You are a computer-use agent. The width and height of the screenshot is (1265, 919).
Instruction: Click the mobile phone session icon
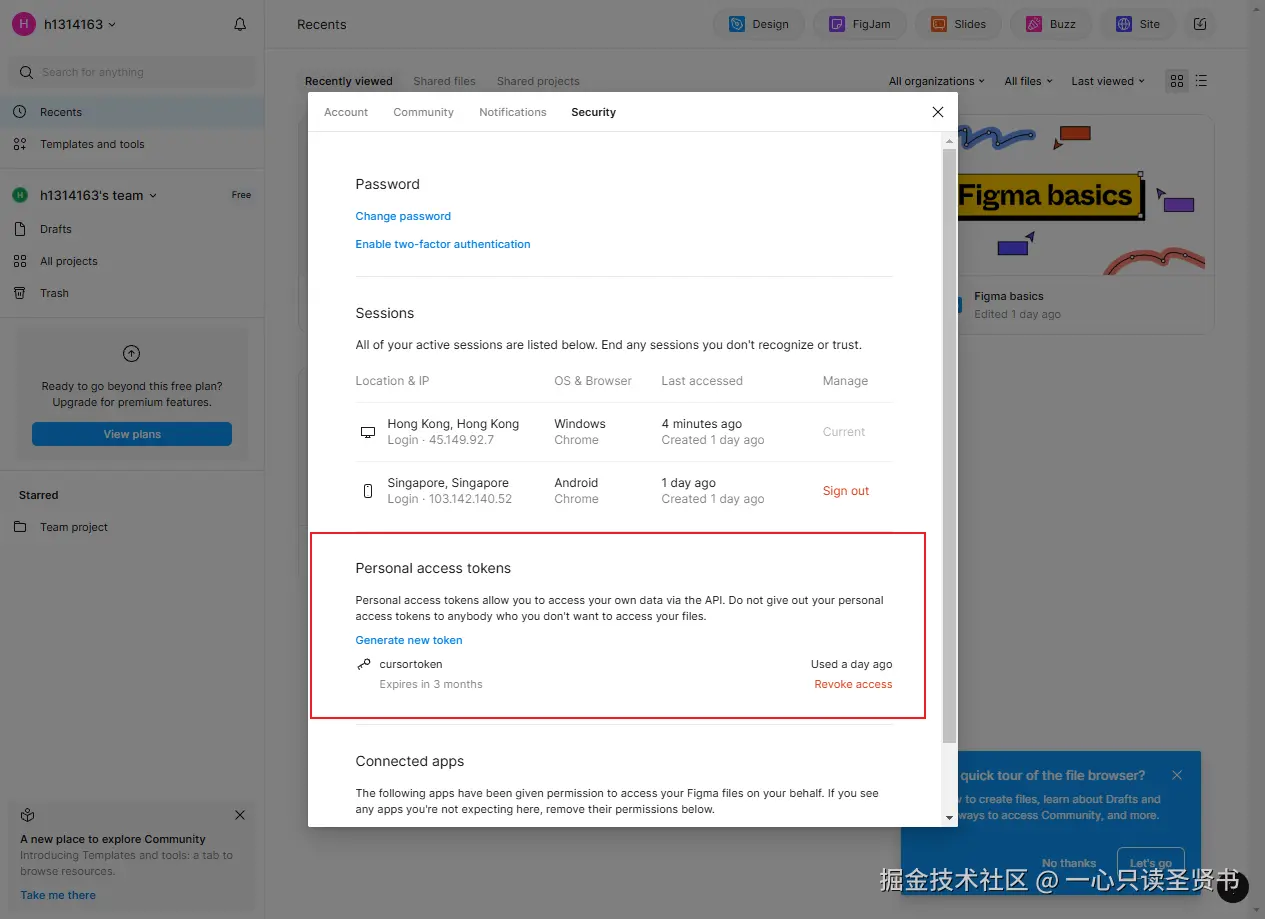click(368, 491)
